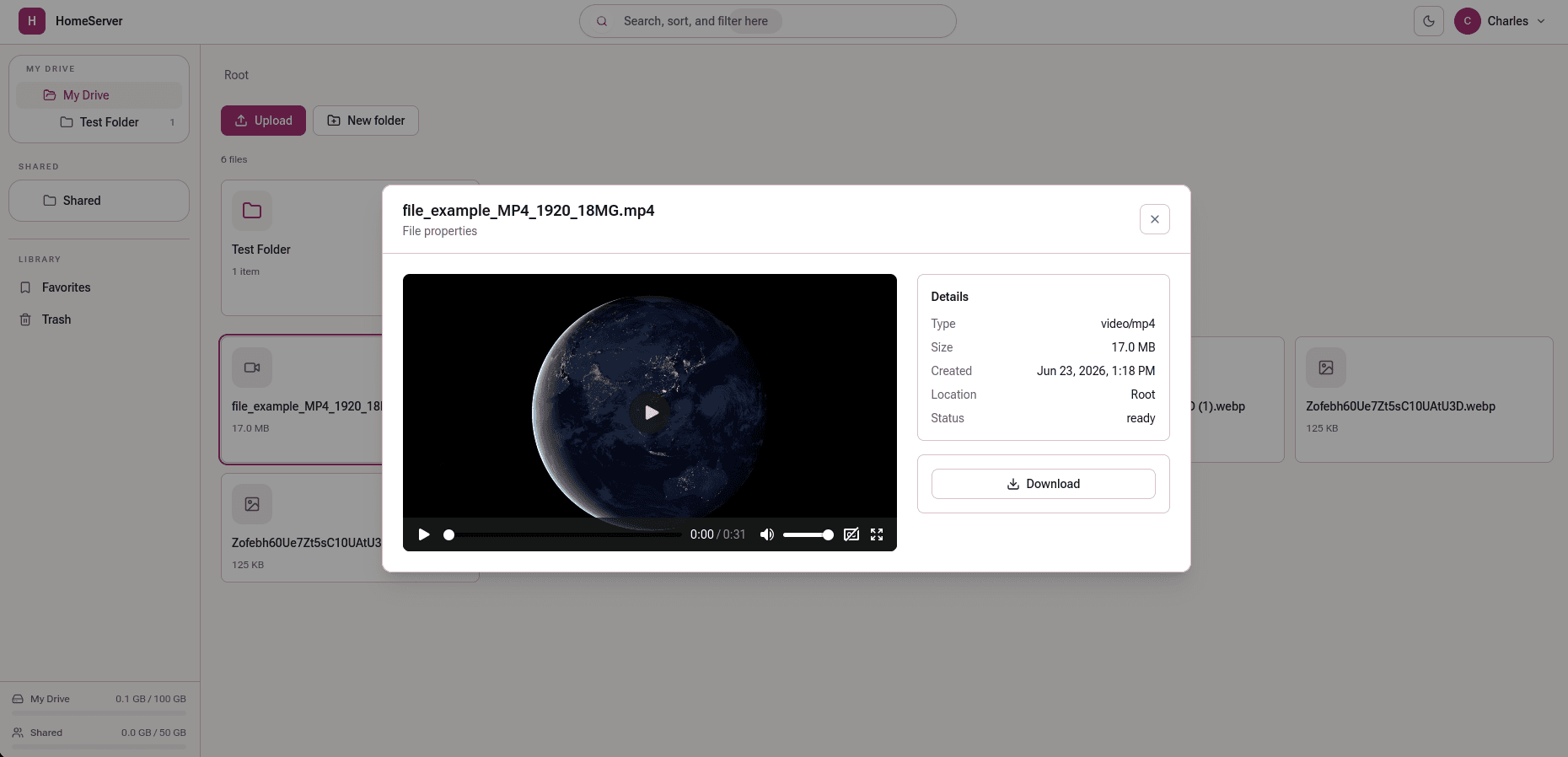The height and width of the screenshot is (757, 1568).
Task: Focus the search, sort and filter field
Action: pos(767,21)
